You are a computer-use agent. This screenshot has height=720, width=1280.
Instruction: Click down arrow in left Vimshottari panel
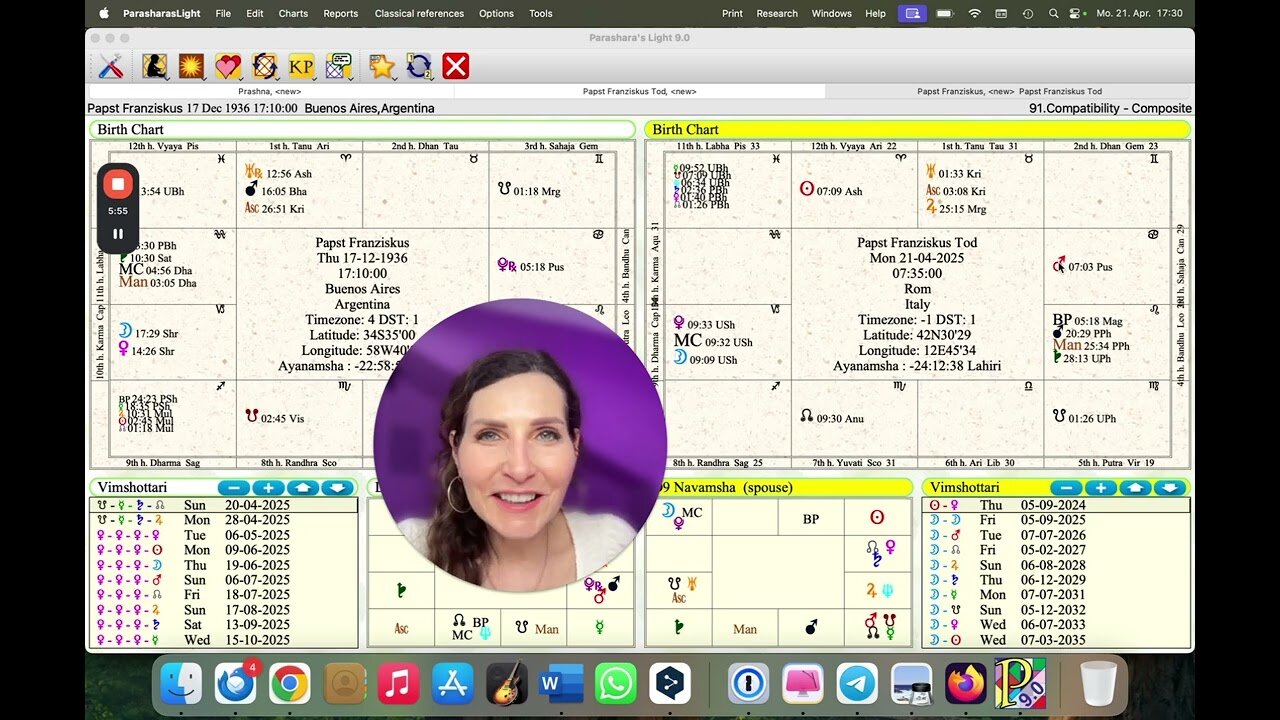coord(338,488)
